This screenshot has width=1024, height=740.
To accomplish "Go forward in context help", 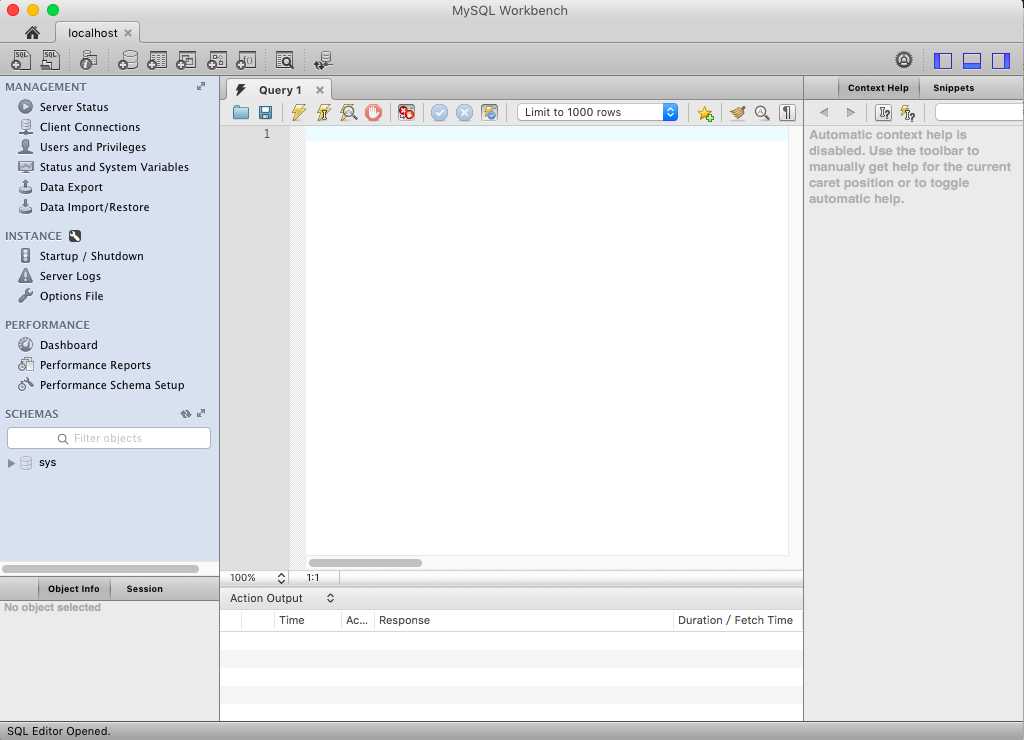I will tap(850, 112).
